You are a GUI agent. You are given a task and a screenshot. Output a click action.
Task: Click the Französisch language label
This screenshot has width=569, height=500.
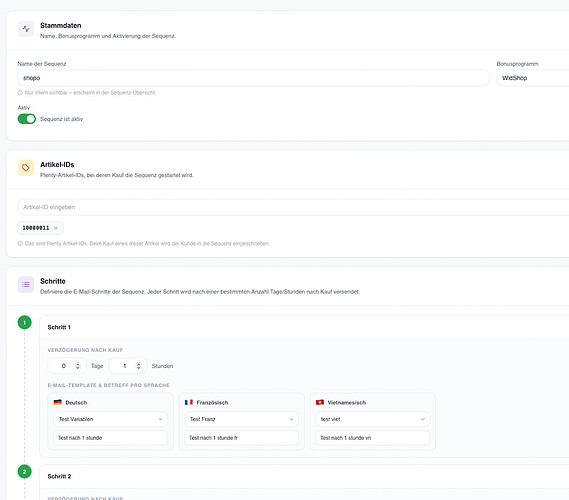click(x=212, y=402)
